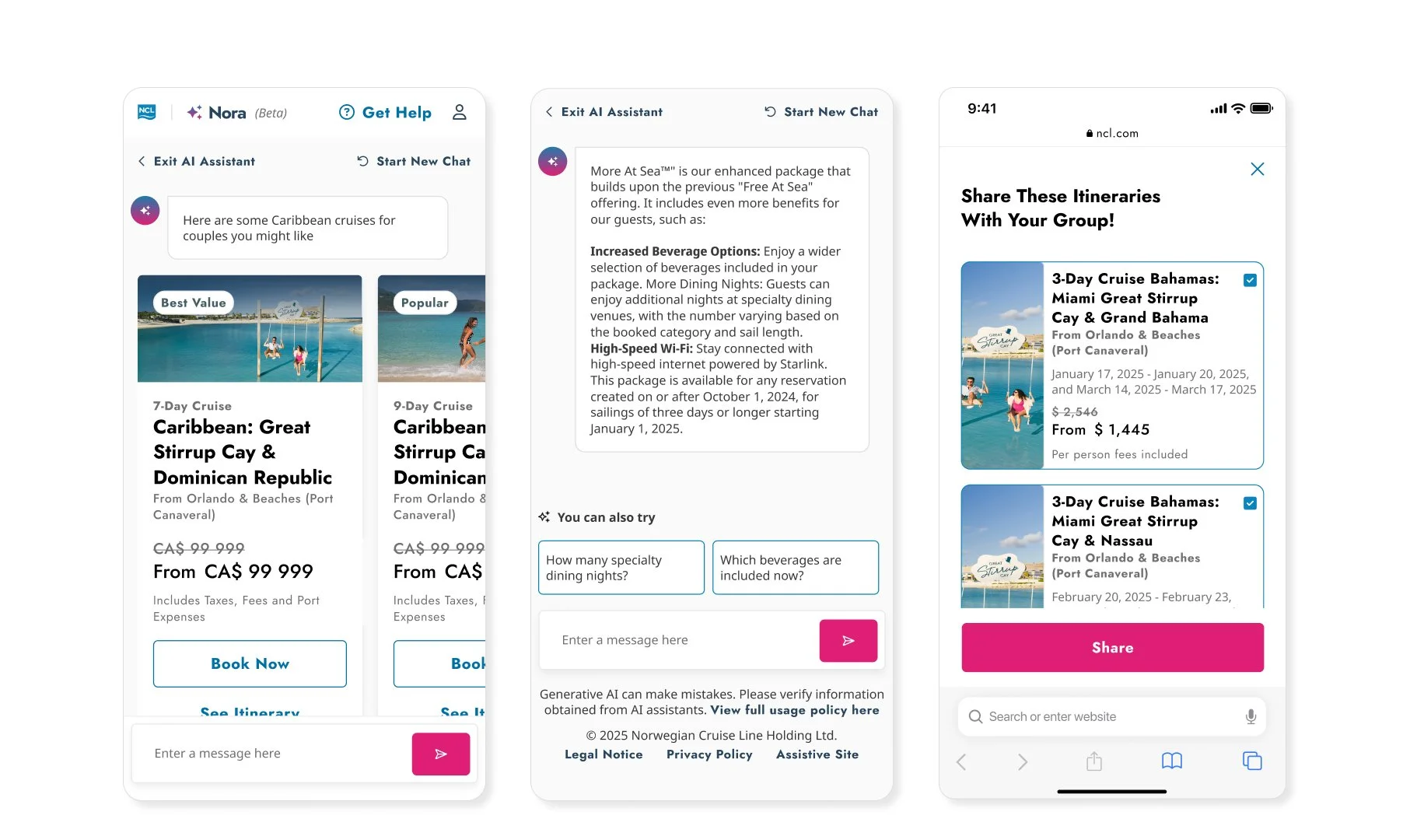Uncheck the Nassau cruise checkbox
Viewport: 1410px width, 840px height.
(1250, 503)
